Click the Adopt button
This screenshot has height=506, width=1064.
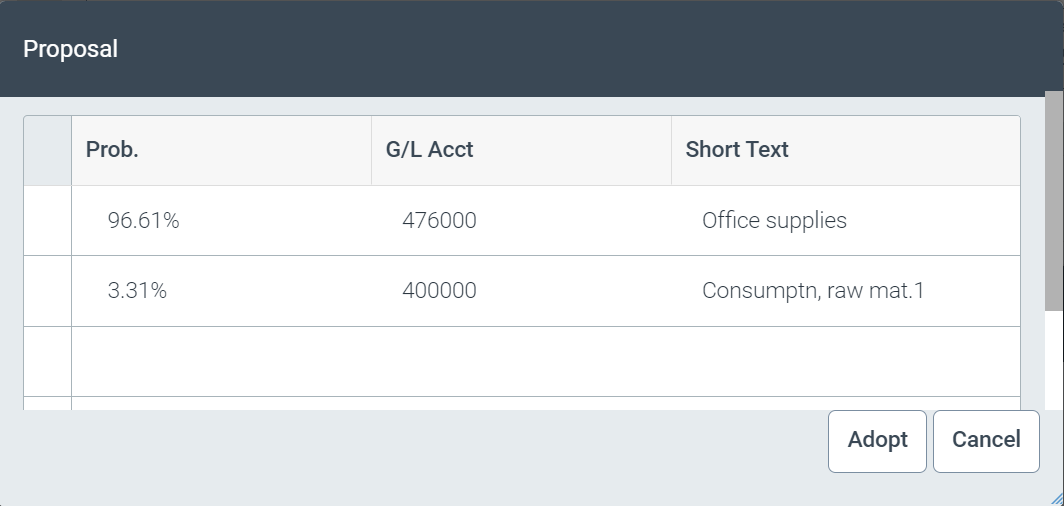[877, 440]
